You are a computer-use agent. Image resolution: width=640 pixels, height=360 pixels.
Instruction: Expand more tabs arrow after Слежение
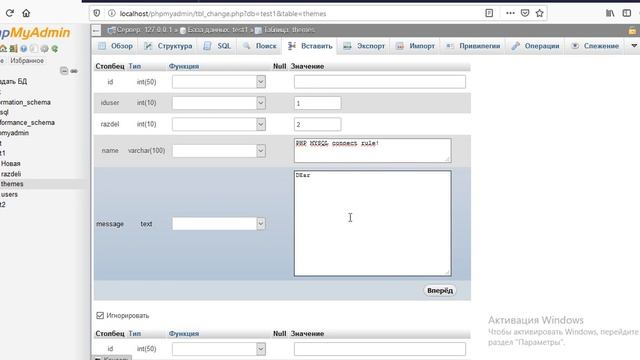tap(634, 46)
